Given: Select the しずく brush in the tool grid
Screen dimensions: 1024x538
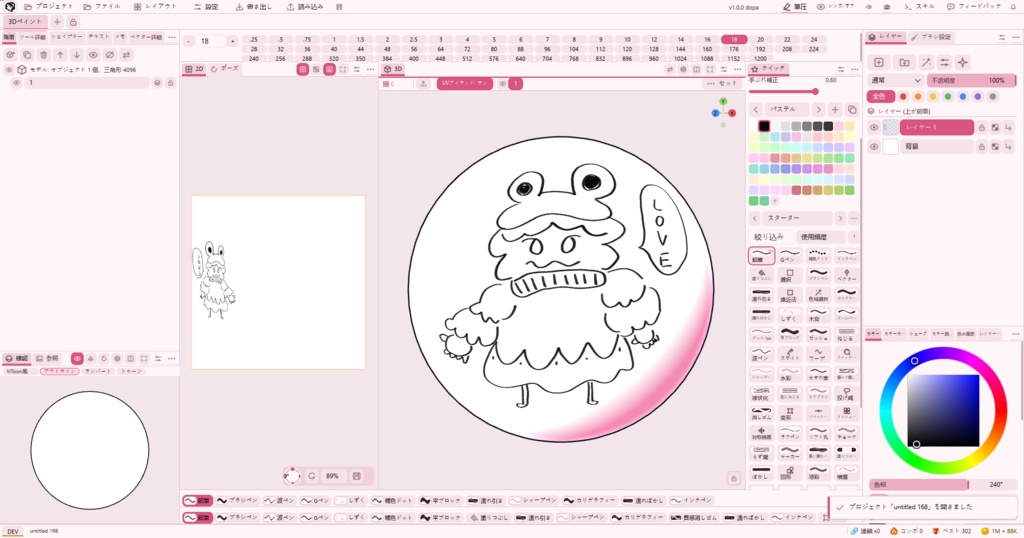Looking at the screenshot, I should 790,314.
